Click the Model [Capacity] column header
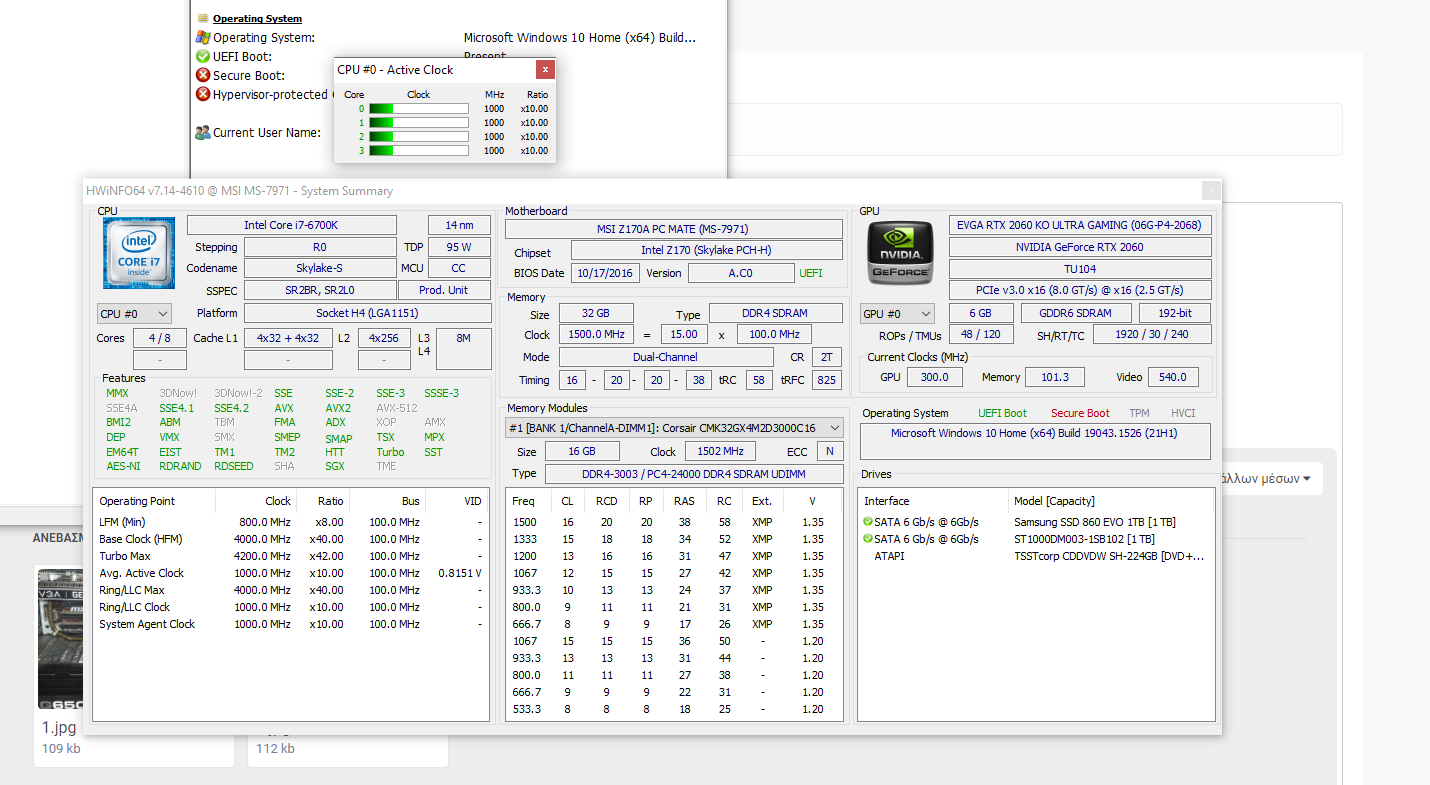 pos(1111,501)
